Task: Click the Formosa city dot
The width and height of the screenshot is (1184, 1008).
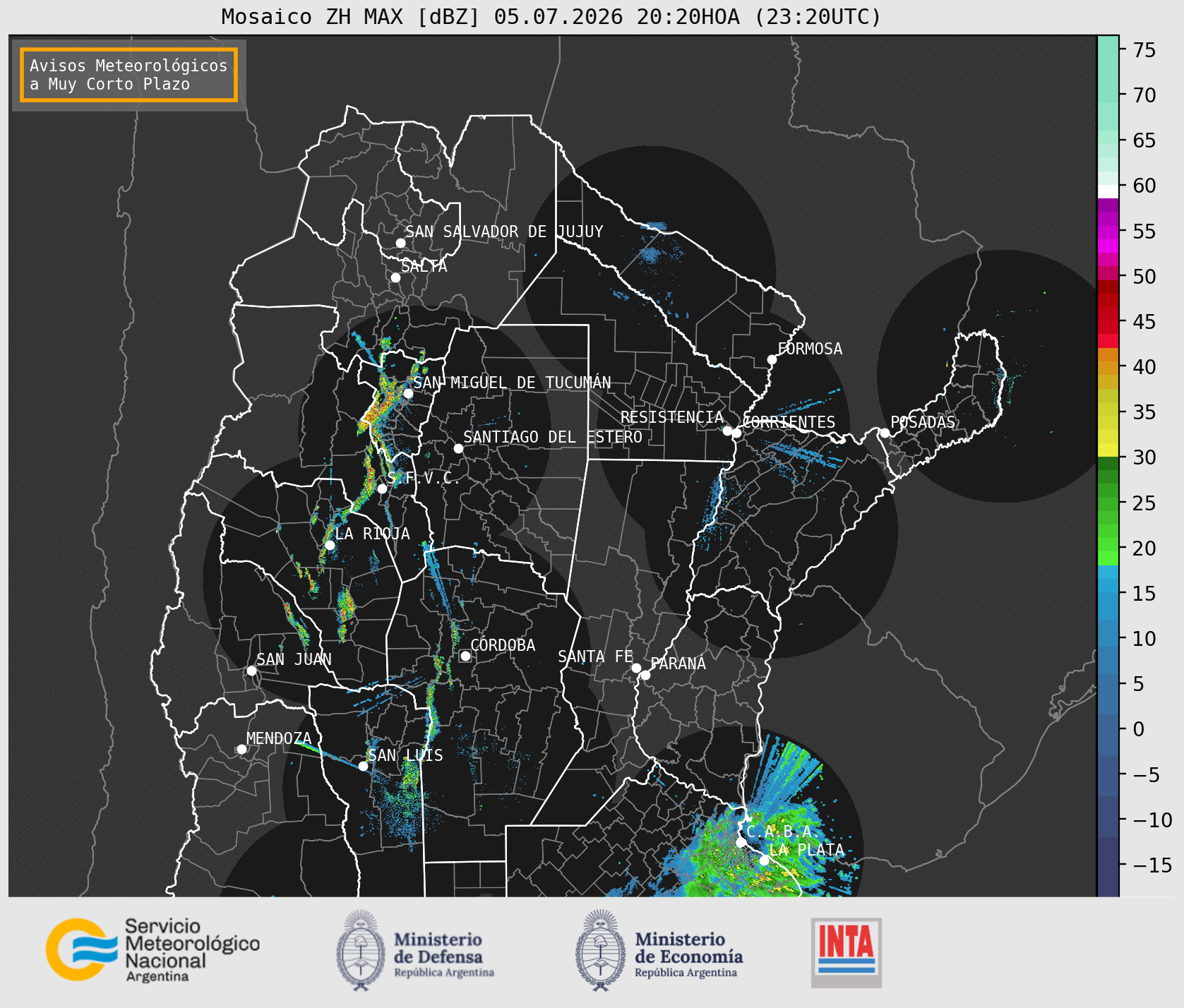Action: [x=772, y=359]
